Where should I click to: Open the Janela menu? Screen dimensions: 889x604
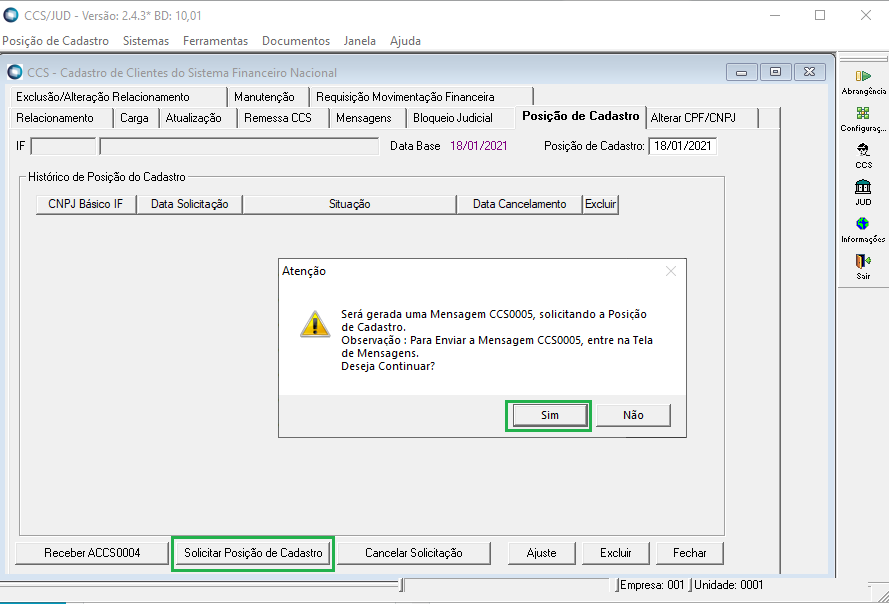tap(359, 41)
